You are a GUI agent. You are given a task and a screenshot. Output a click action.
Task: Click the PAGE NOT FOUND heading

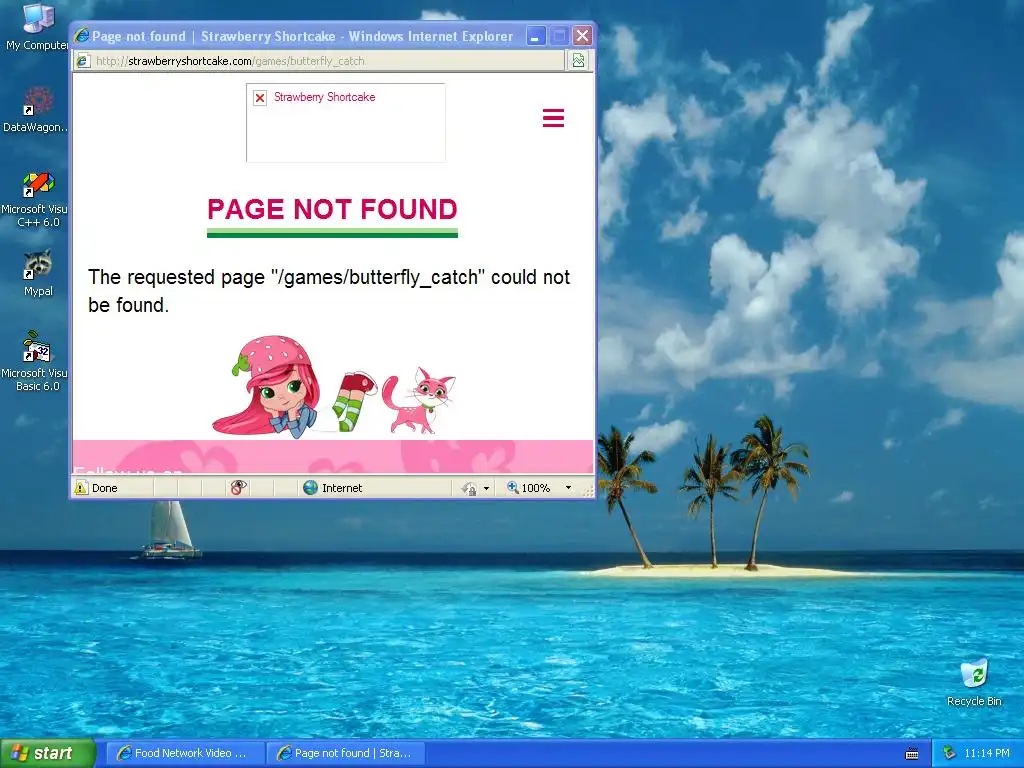(332, 210)
